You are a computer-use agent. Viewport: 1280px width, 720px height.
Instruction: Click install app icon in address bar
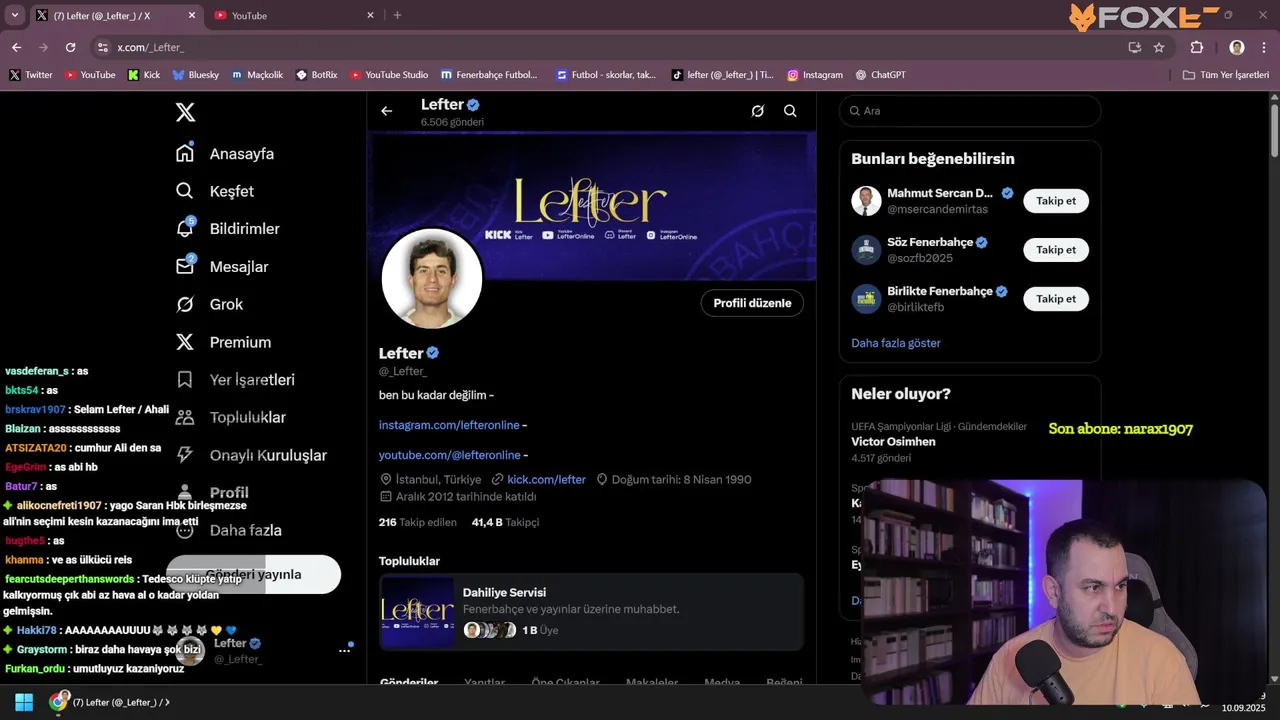(1135, 47)
